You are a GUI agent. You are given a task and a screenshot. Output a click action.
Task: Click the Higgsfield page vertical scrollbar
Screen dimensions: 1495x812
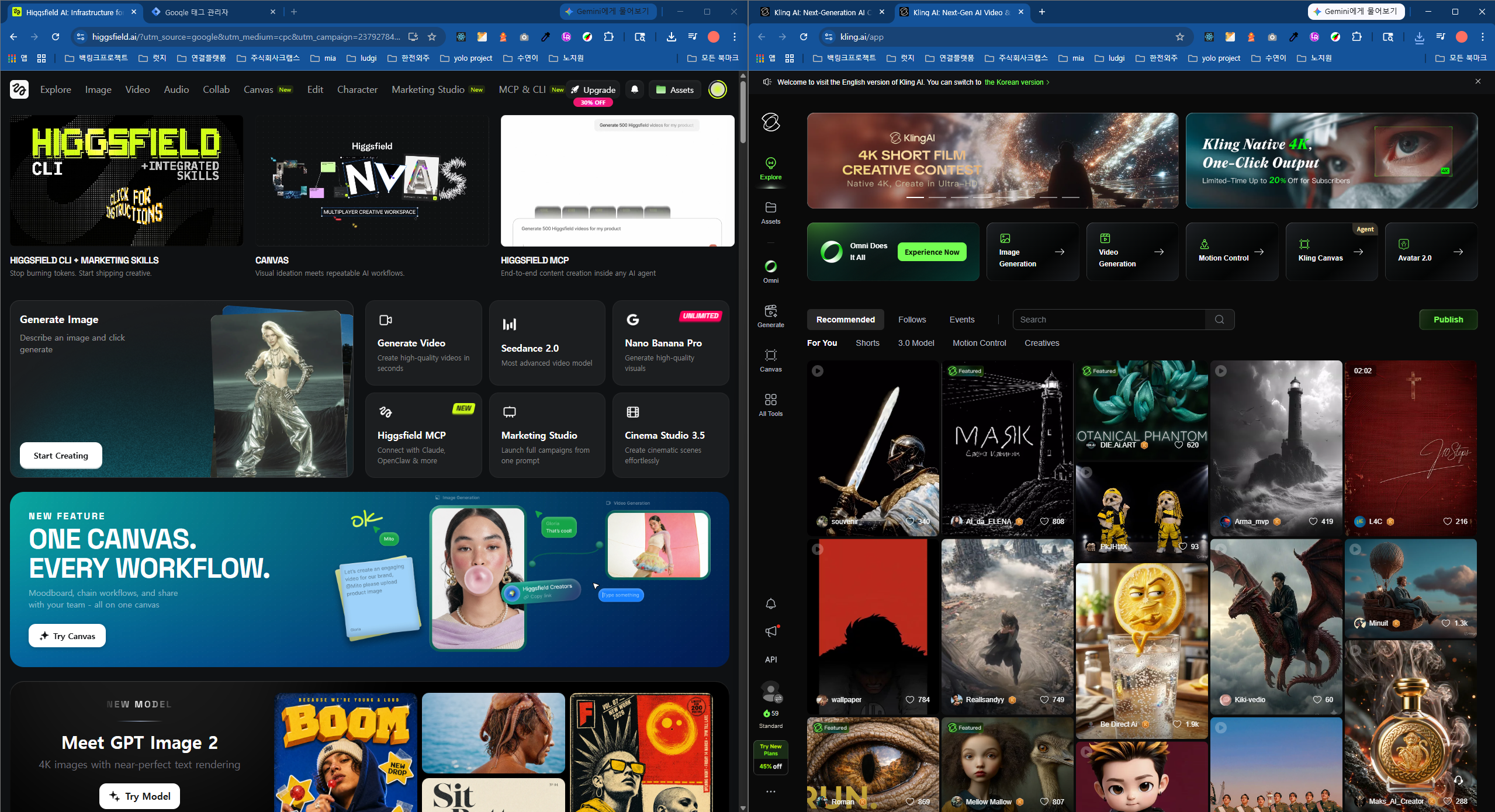coord(743,111)
